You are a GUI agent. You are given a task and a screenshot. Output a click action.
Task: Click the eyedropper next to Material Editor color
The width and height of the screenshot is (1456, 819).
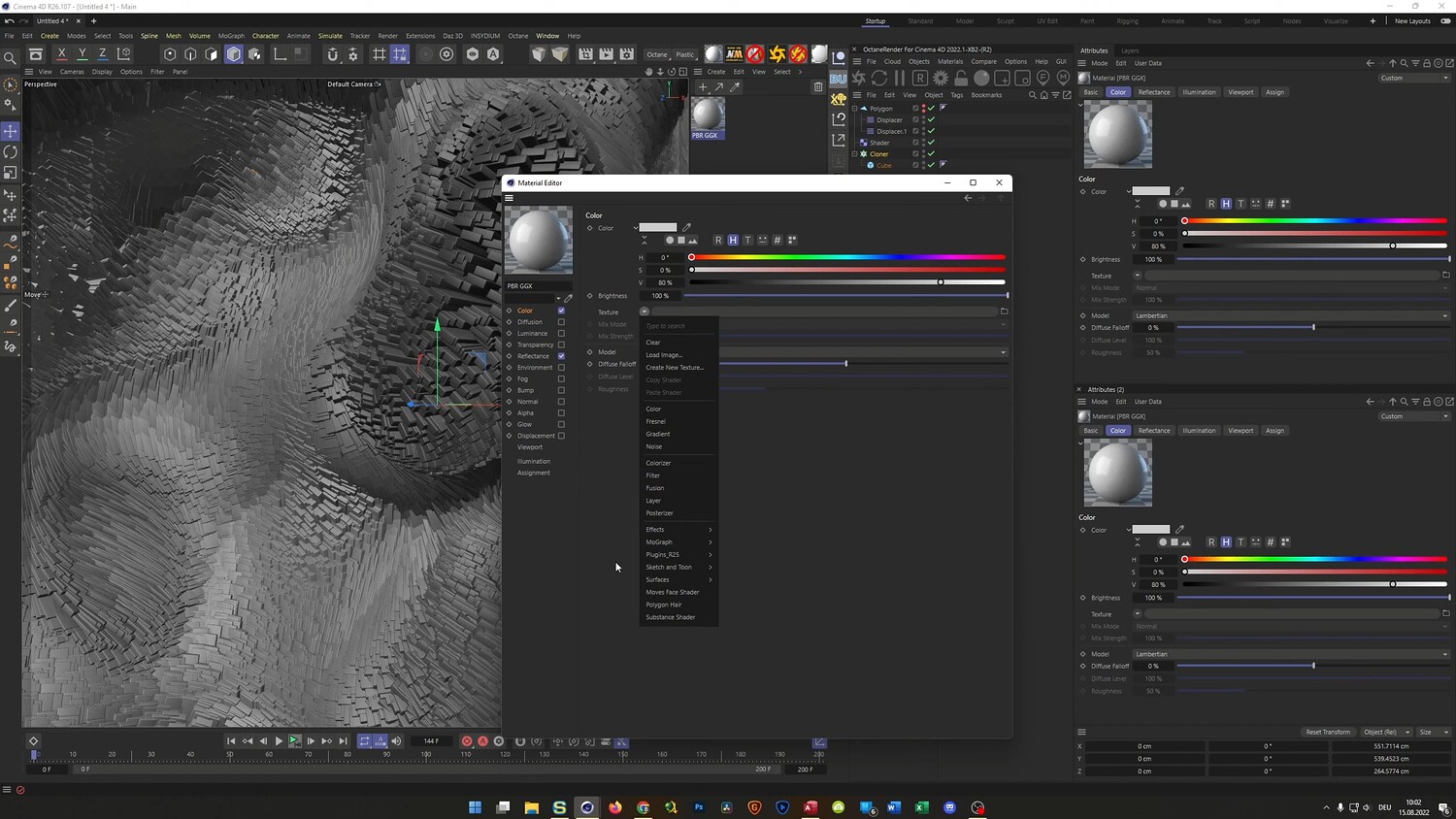687,227
